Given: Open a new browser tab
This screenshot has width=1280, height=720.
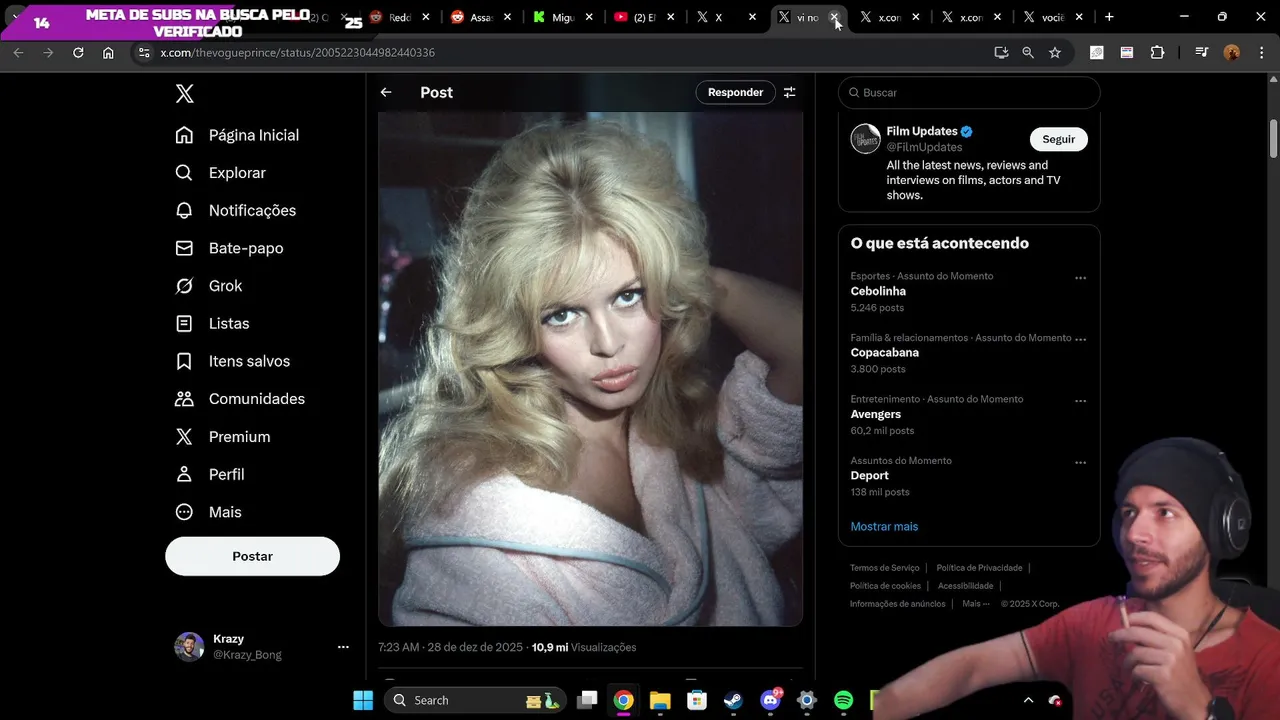Looking at the screenshot, I should coord(1109,17).
